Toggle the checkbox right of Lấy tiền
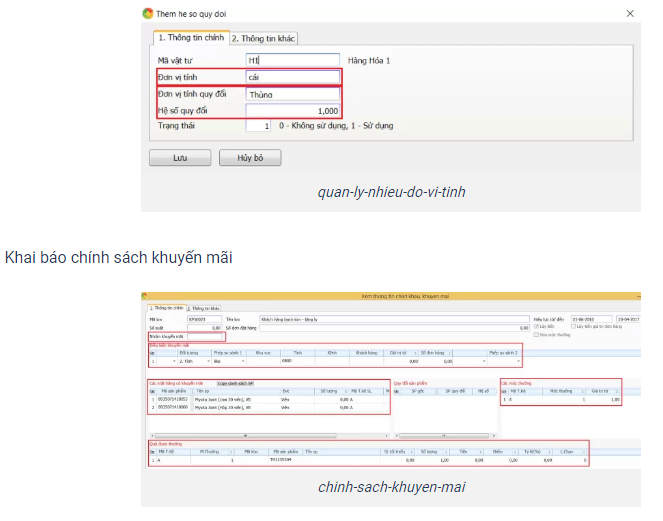The image size is (663, 521). pyautogui.click(x=574, y=326)
